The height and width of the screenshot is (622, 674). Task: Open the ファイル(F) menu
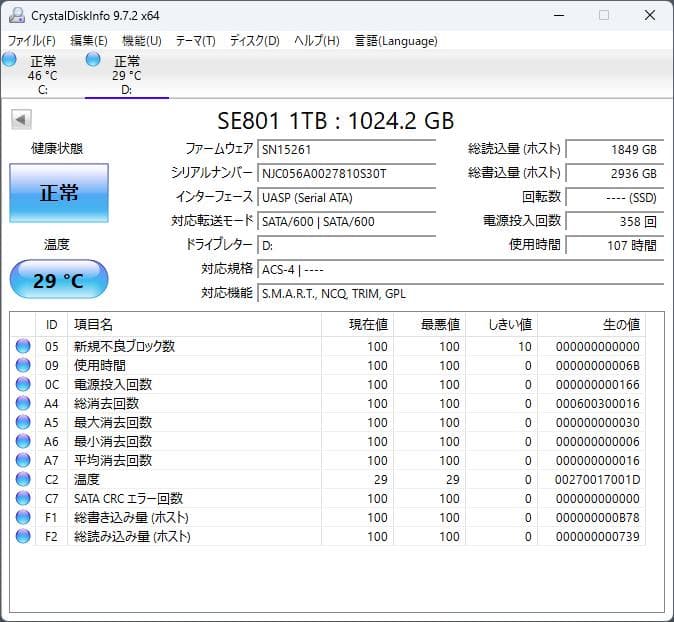point(32,41)
